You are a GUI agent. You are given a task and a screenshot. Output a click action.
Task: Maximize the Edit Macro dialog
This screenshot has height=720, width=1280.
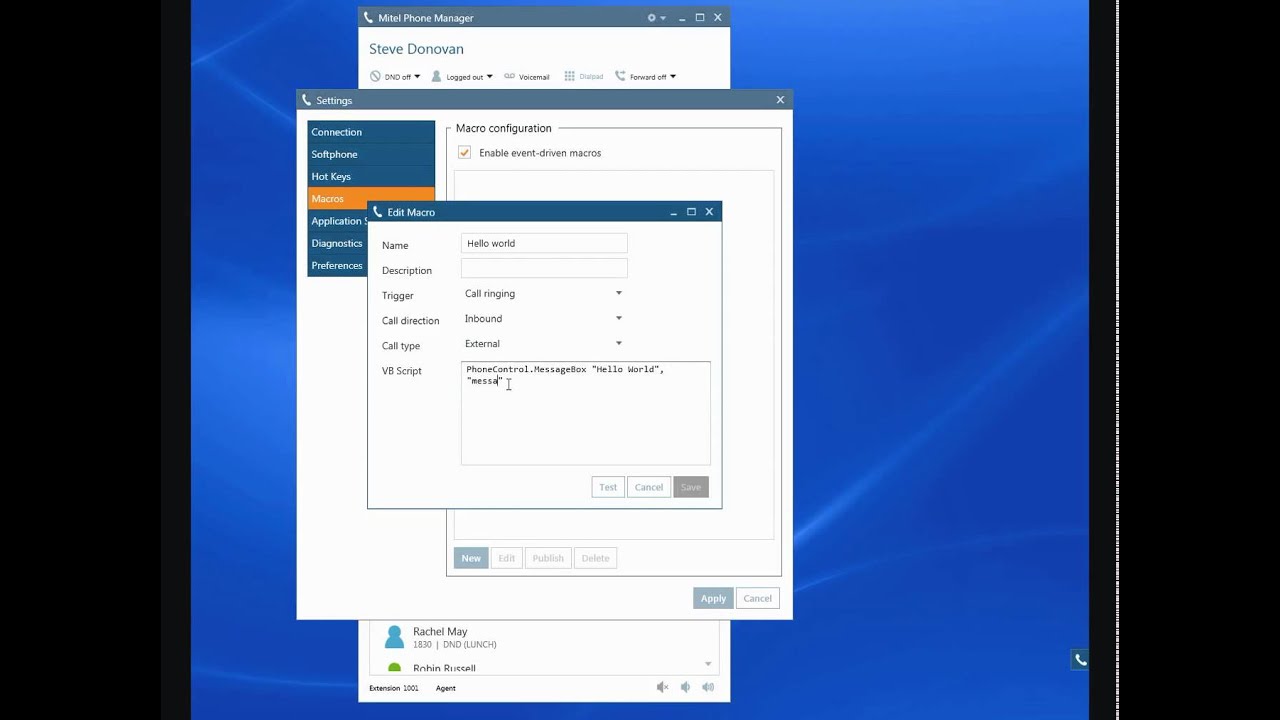[691, 212]
